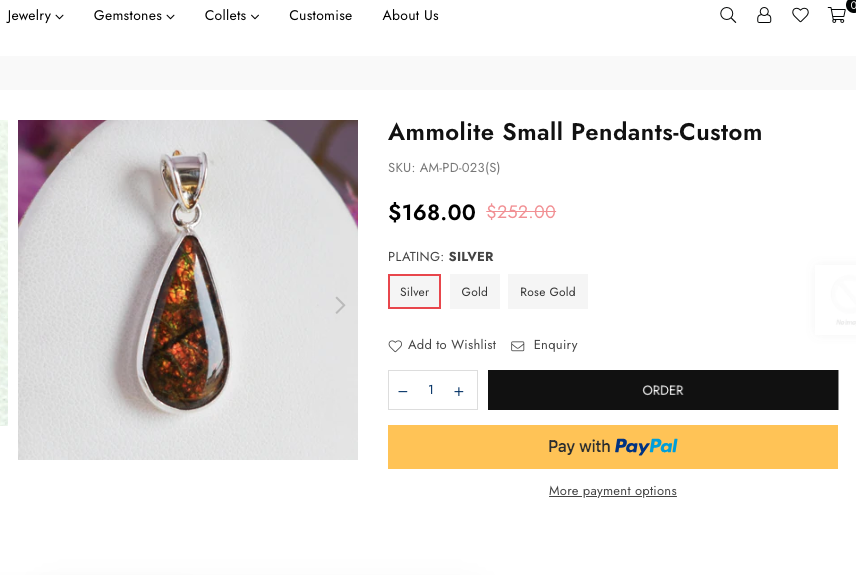Decrease quantity with minus icon

[403, 391]
